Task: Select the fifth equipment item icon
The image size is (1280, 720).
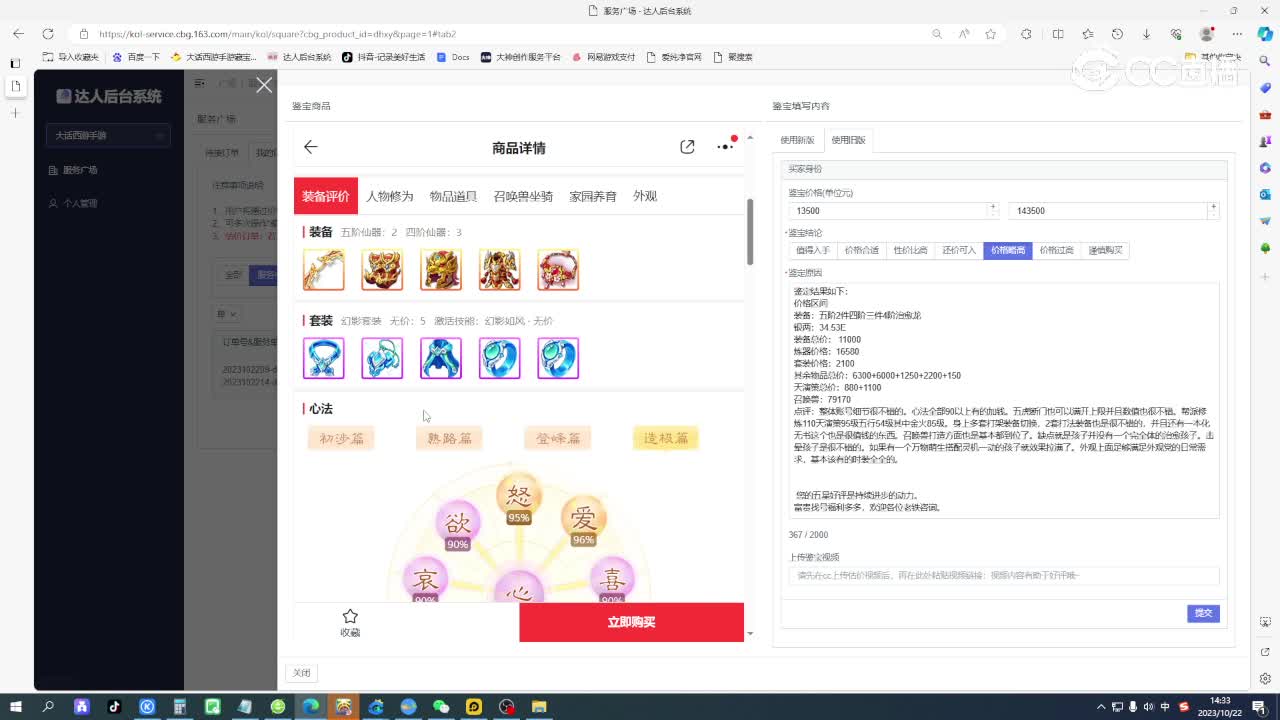Action: [x=558, y=270]
